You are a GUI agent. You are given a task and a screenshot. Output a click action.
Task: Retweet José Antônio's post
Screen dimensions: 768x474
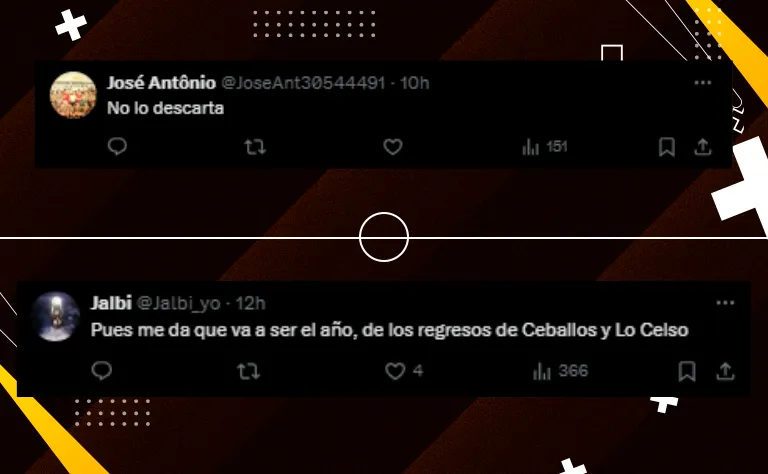[x=255, y=147]
